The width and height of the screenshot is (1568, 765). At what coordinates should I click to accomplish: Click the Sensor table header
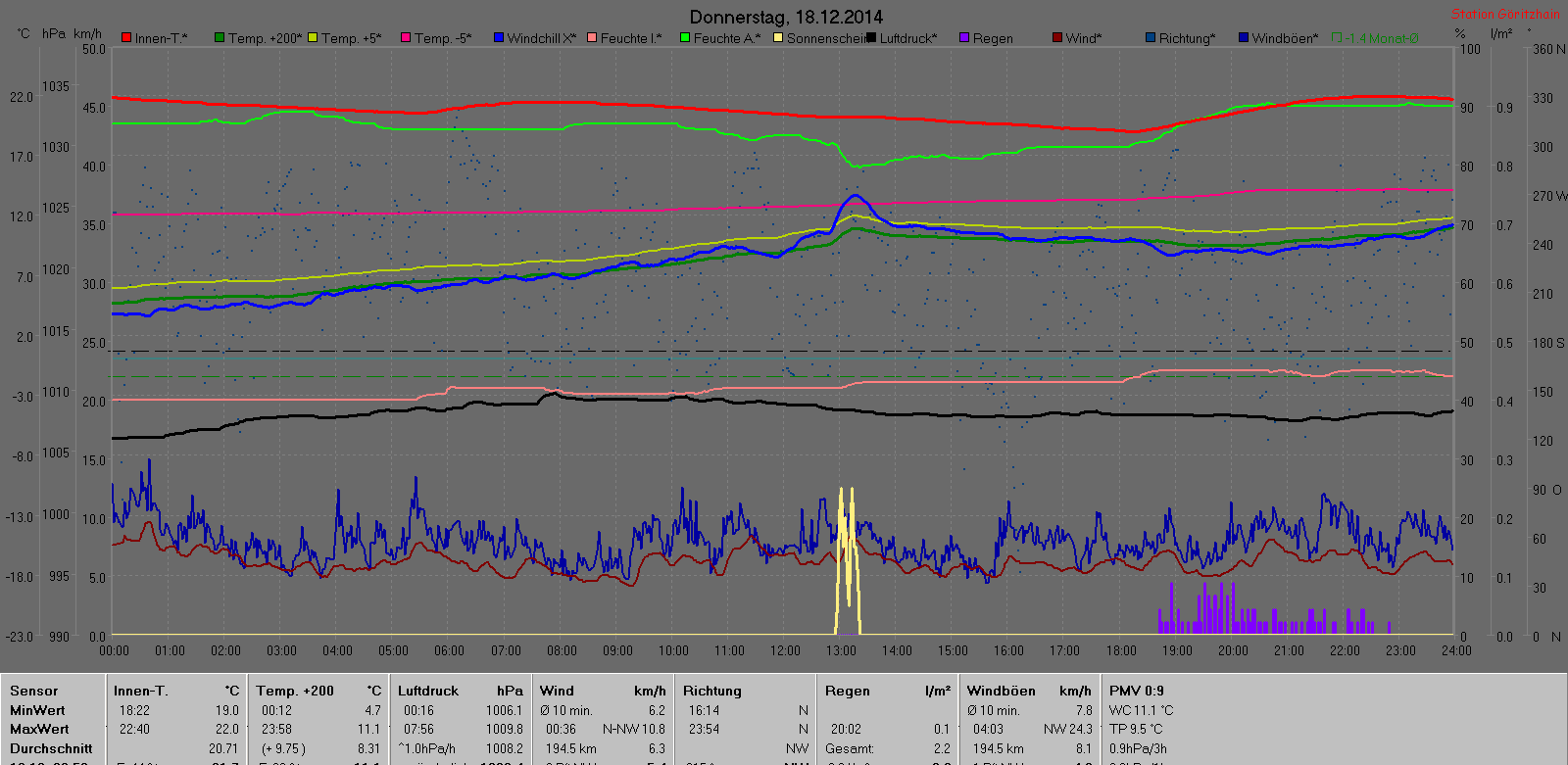[x=34, y=691]
